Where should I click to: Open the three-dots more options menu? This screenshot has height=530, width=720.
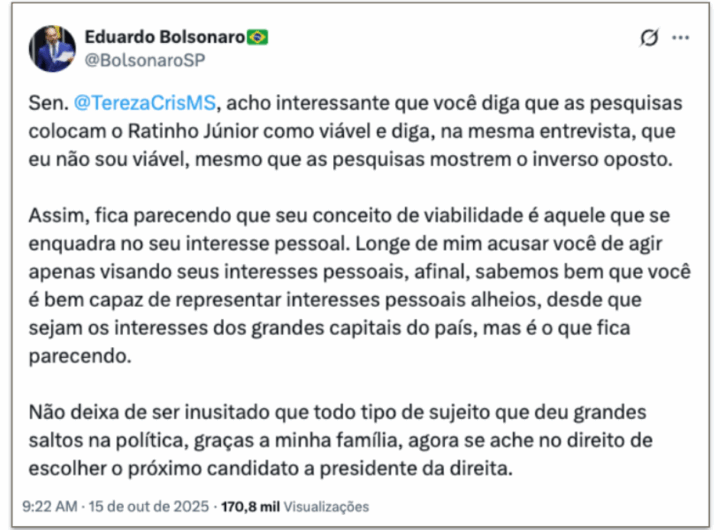click(681, 38)
